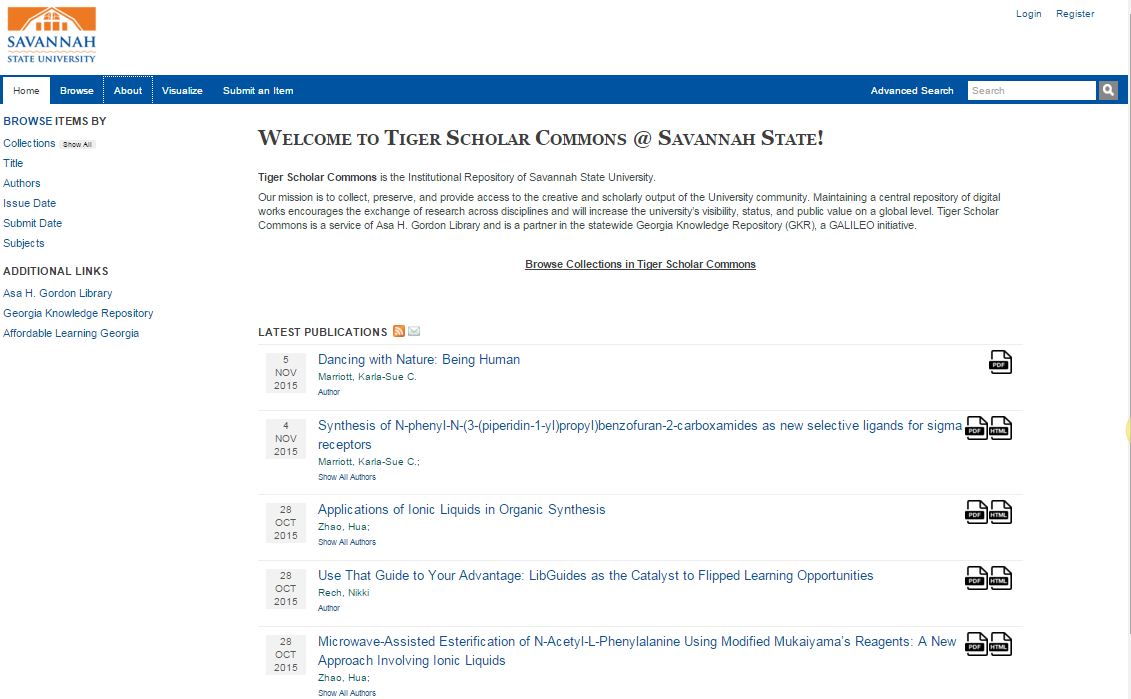Open Applications of Ionic Liquids in Organic Synthesis
Image resolution: width=1131 pixels, height=699 pixels.
click(462, 509)
